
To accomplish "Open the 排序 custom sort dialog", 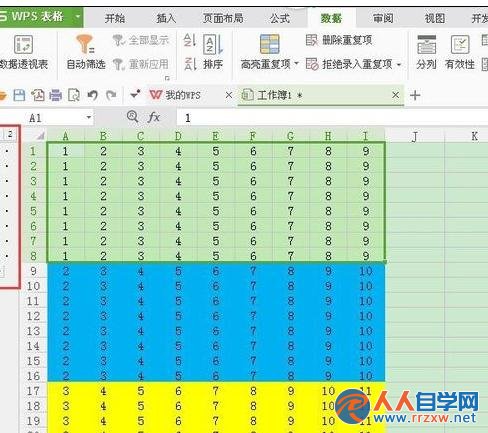I will click(213, 52).
